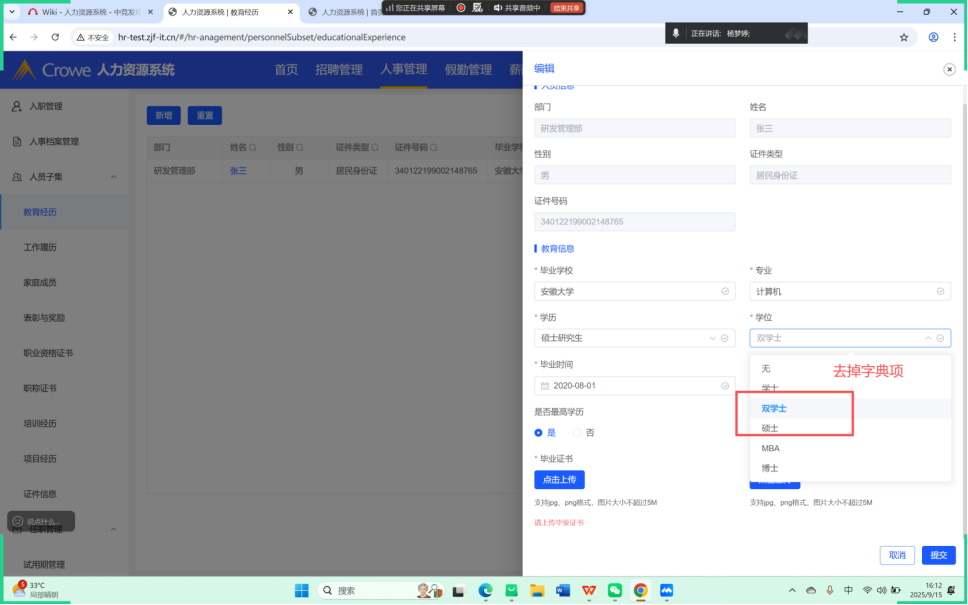Click the search icon in 证件类型 column header
This screenshot has width=968, height=605.
(375, 148)
